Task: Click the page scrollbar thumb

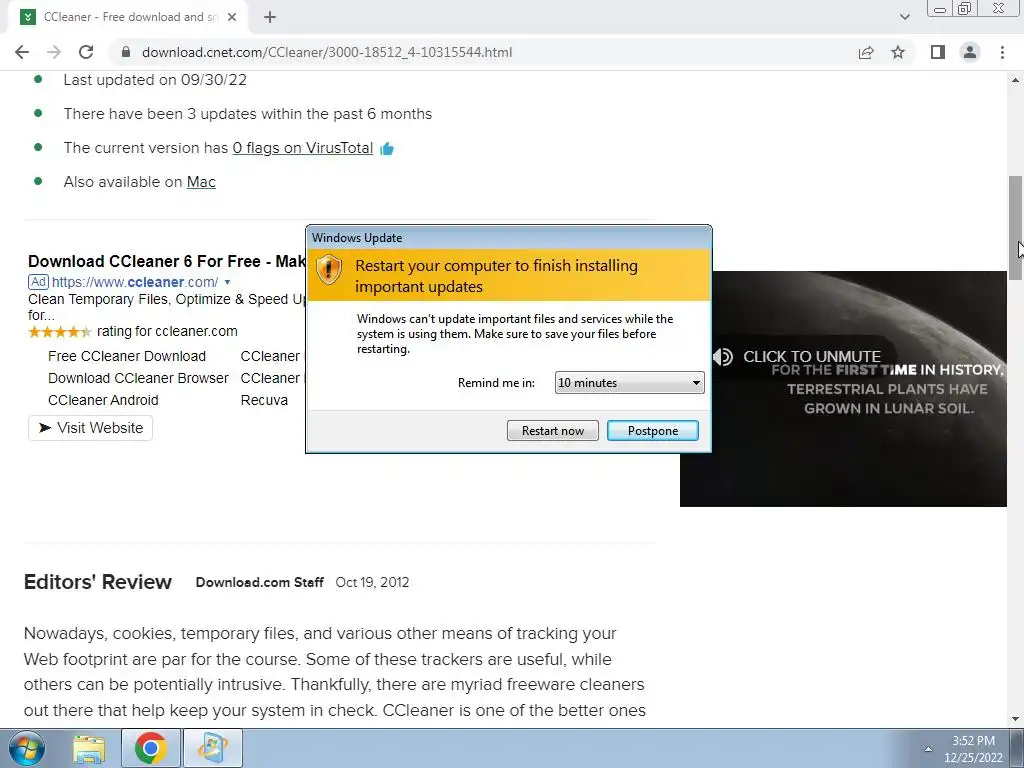Action: pos(1015,227)
